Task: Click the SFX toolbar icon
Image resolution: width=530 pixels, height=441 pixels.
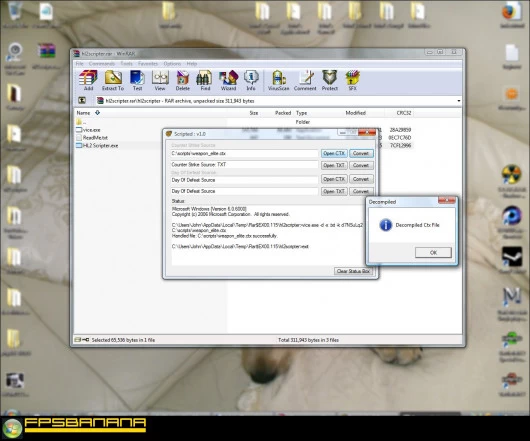Action: pyautogui.click(x=353, y=80)
